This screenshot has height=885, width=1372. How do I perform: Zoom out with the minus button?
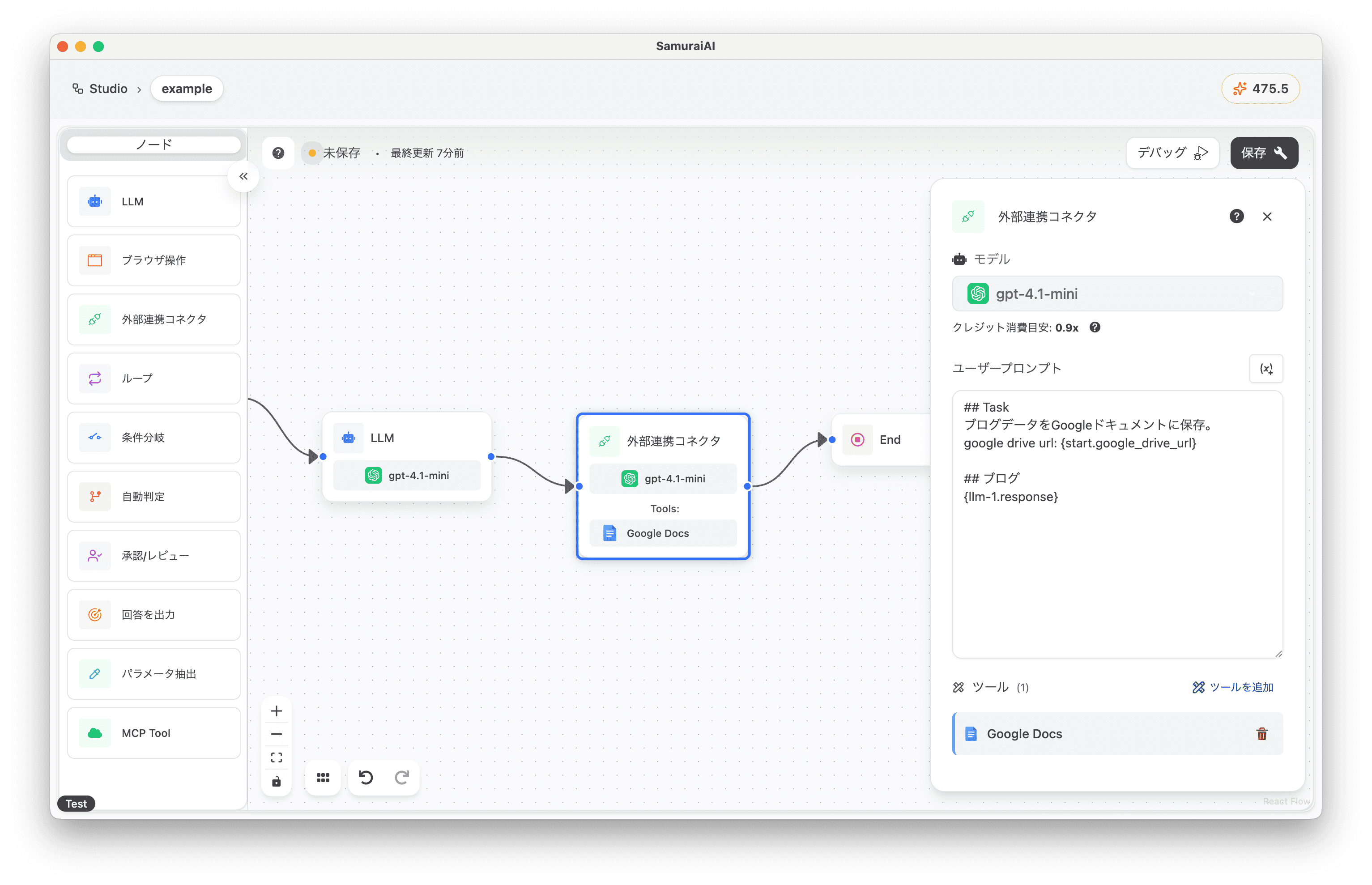[x=277, y=734]
